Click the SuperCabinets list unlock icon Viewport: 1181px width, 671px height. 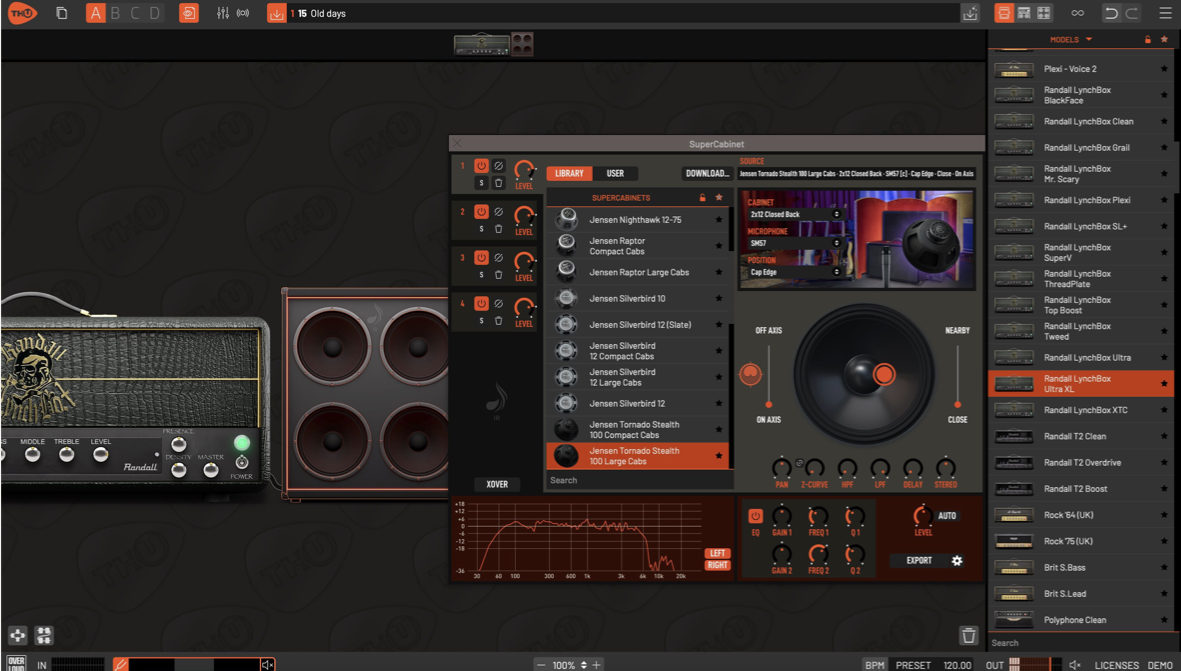[702, 197]
